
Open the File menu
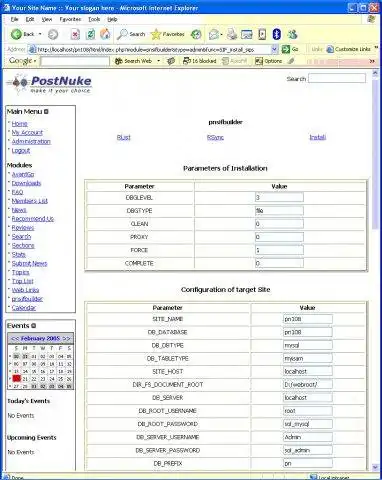pos(15,19)
